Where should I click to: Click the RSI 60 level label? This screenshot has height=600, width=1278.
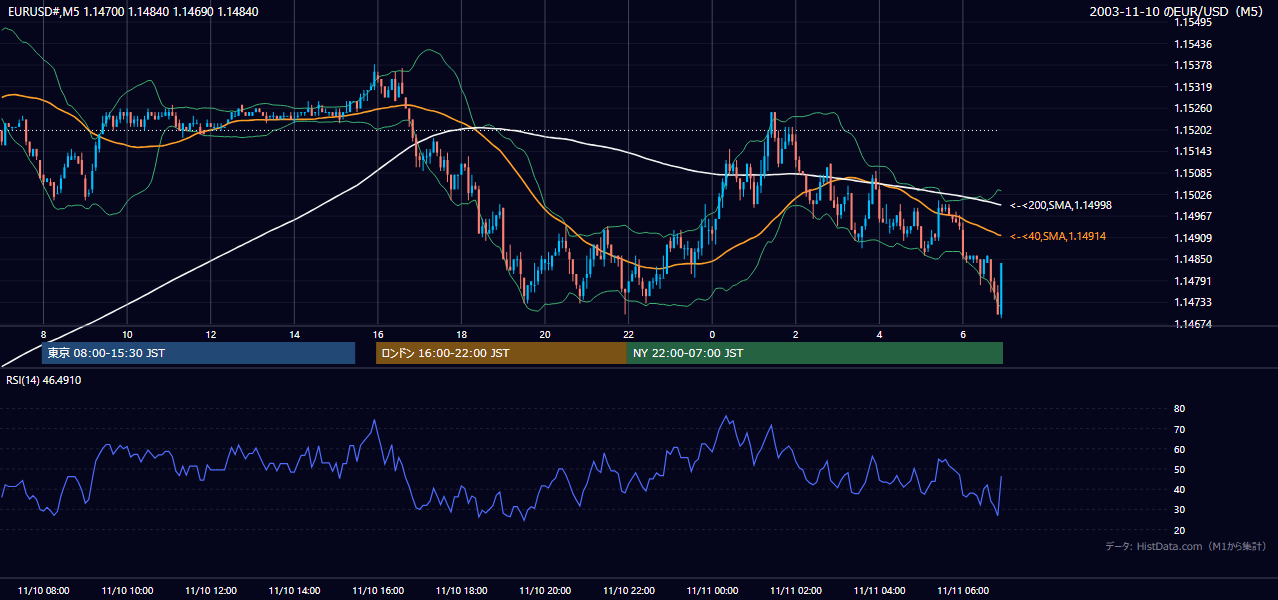tap(1180, 449)
